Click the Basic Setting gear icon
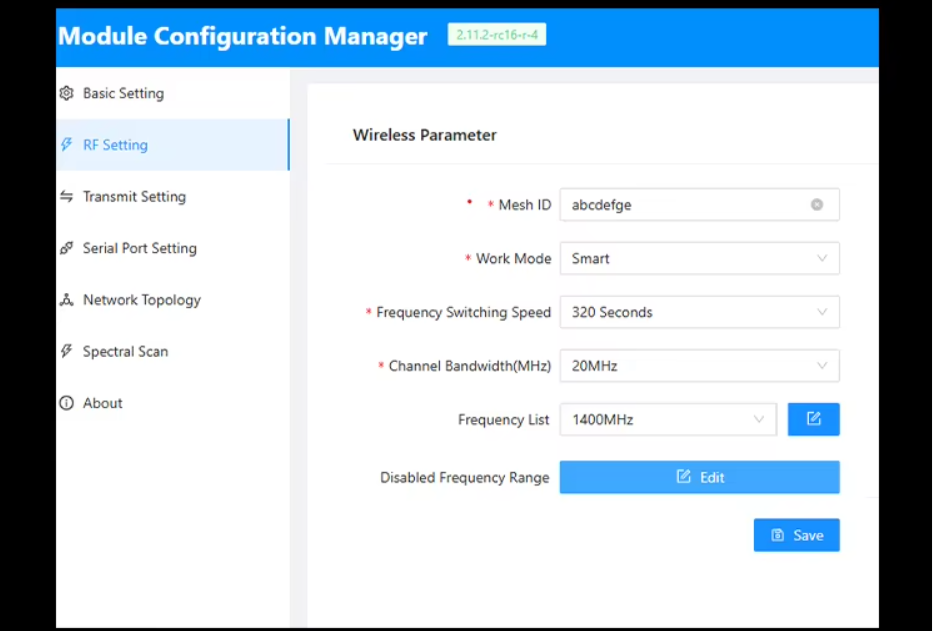933x631 pixels. [x=67, y=93]
